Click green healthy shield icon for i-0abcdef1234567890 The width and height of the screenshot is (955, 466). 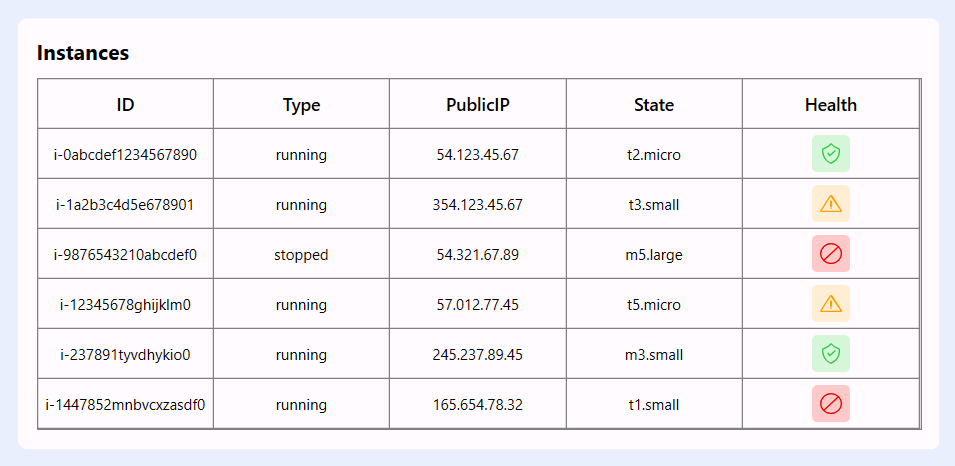click(x=830, y=154)
